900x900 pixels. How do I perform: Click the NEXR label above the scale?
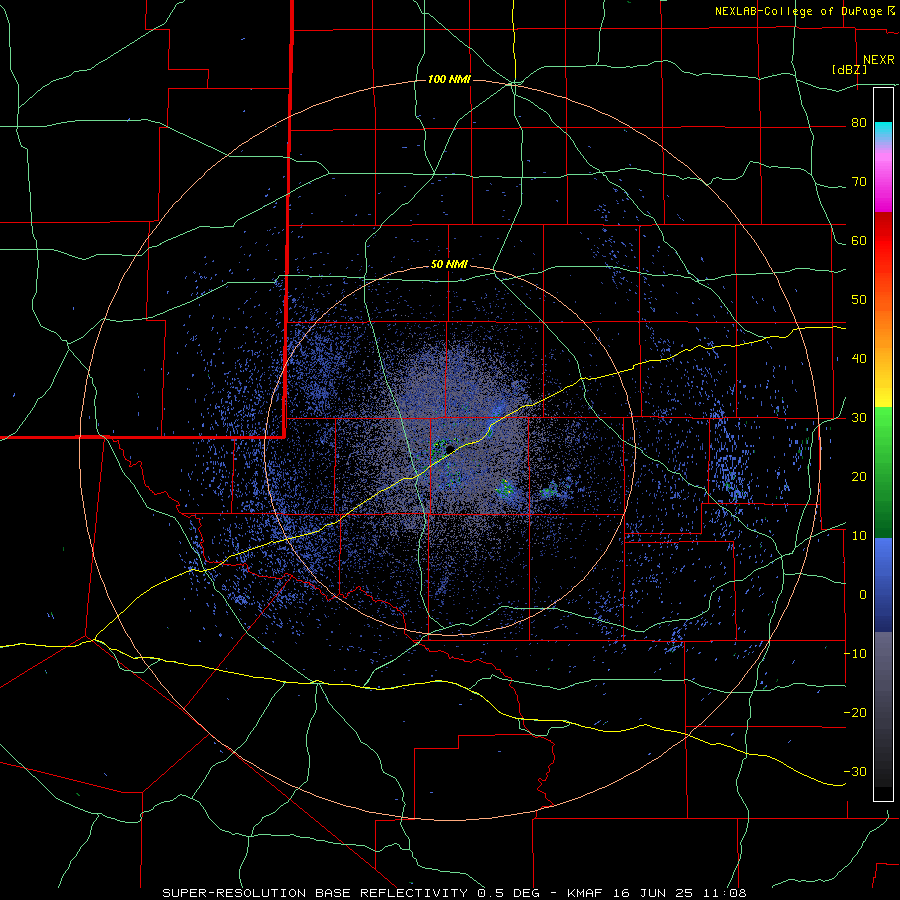pyautogui.click(x=878, y=60)
